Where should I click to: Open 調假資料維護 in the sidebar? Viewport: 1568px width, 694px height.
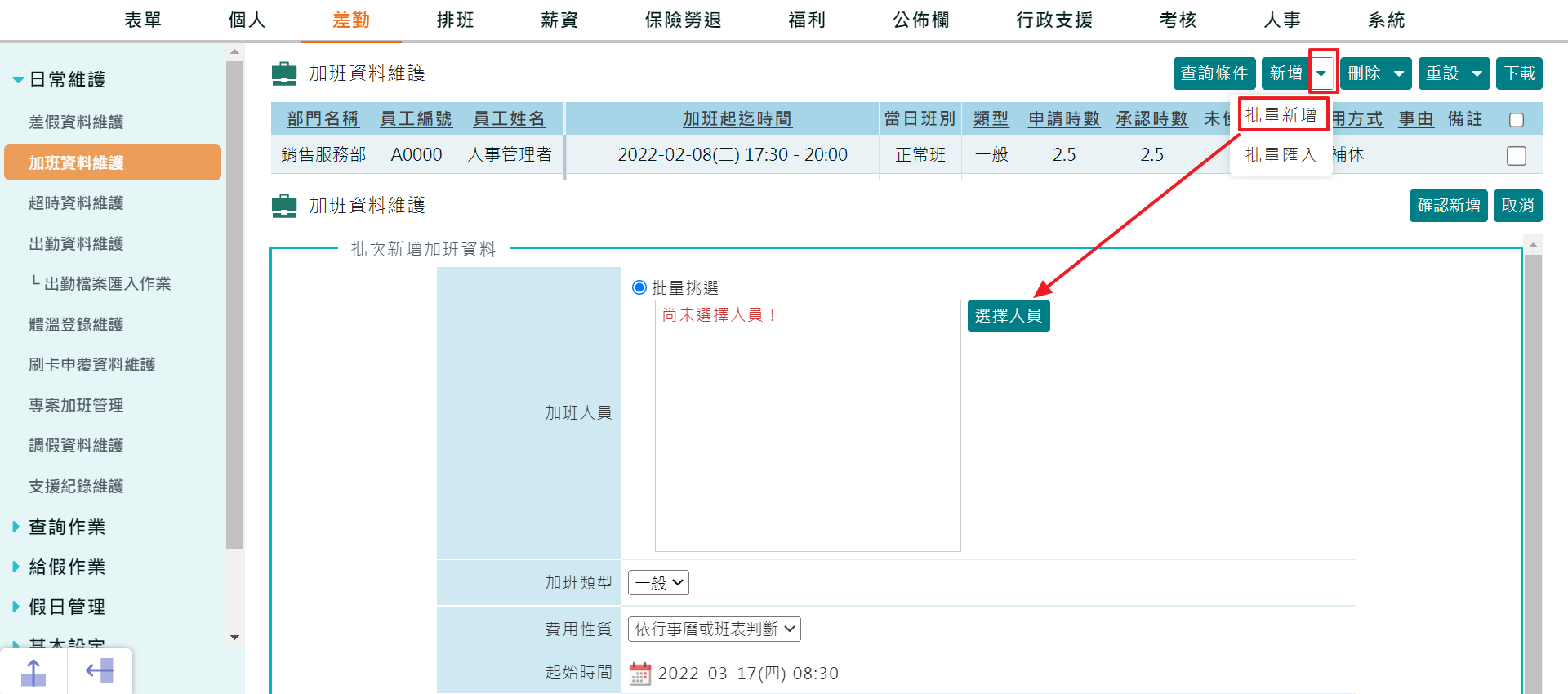(77, 446)
